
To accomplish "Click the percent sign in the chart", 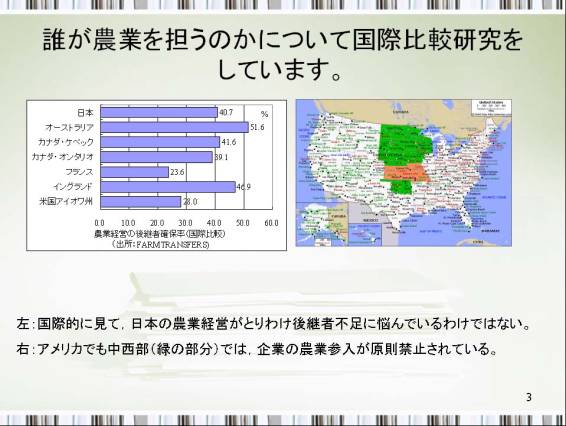I will [x=265, y=114].
